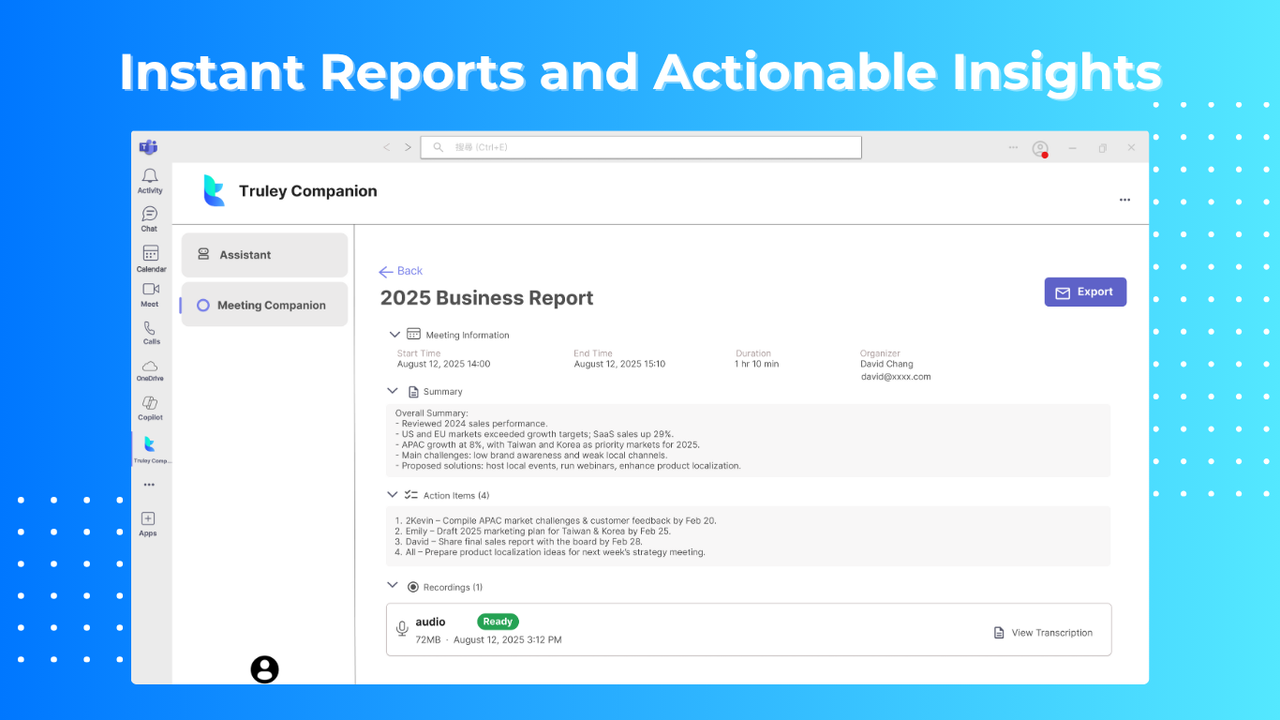This screenshot has width=1280, height=720.
Task: Click the microphone icon on the audio recording
Action: pos(402,628)
